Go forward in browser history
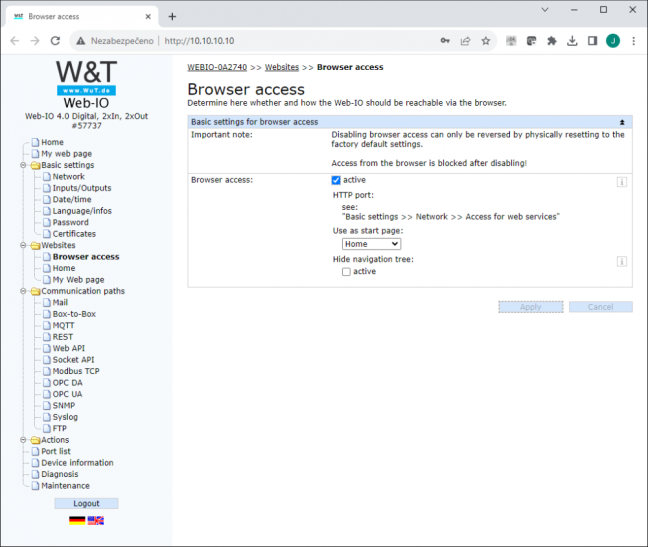The image size is (648, 547). coord(35,41)
